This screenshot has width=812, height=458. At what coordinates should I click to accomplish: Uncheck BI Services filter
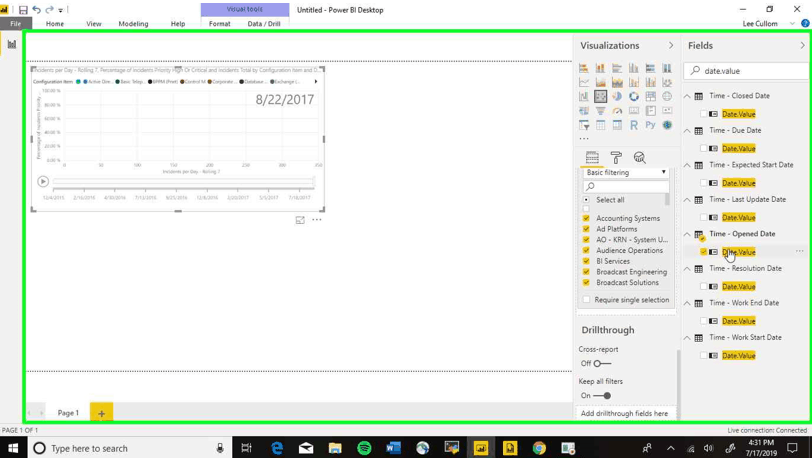(x=586, y=261)
